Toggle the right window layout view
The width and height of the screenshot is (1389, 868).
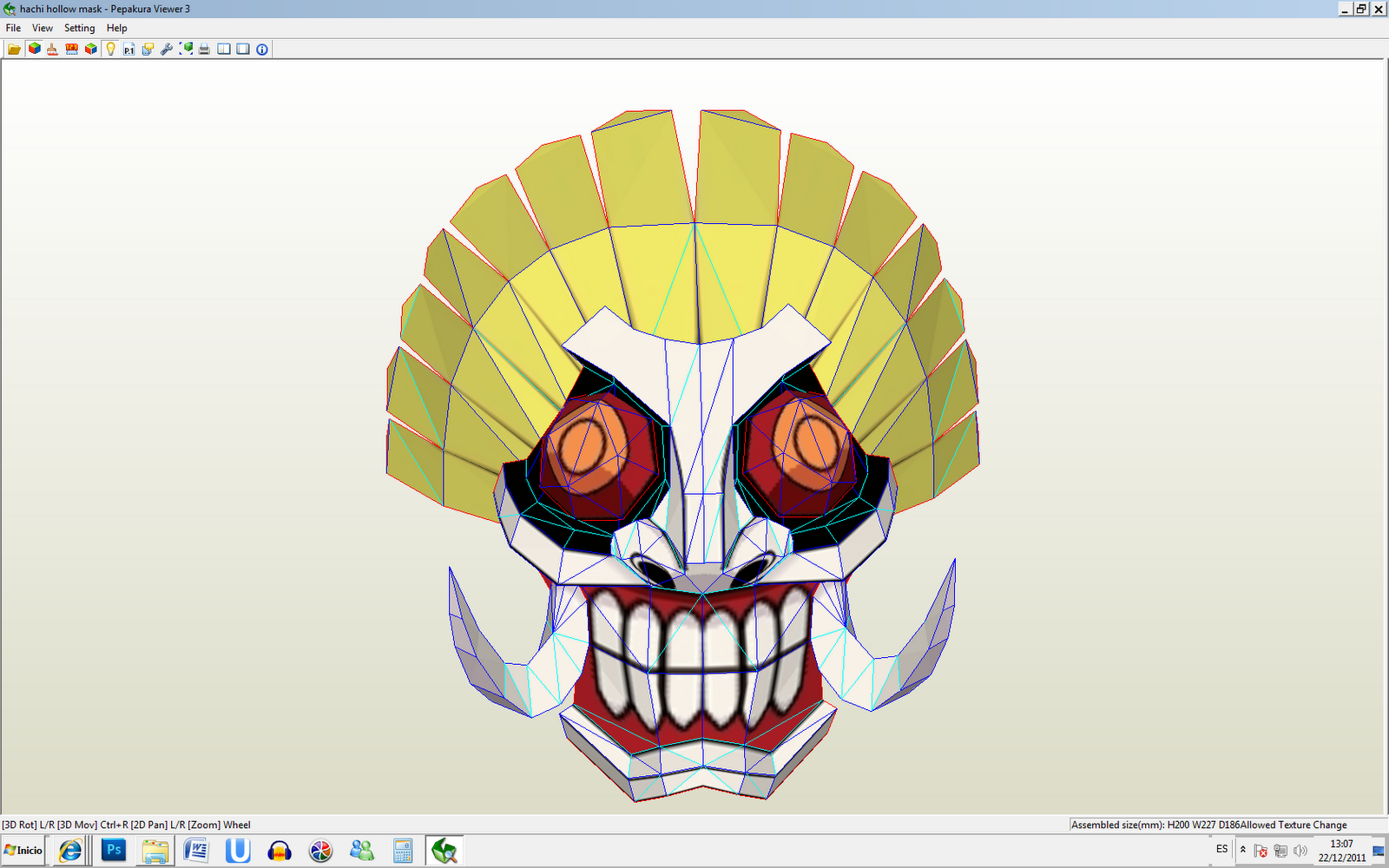coord(244,49)
